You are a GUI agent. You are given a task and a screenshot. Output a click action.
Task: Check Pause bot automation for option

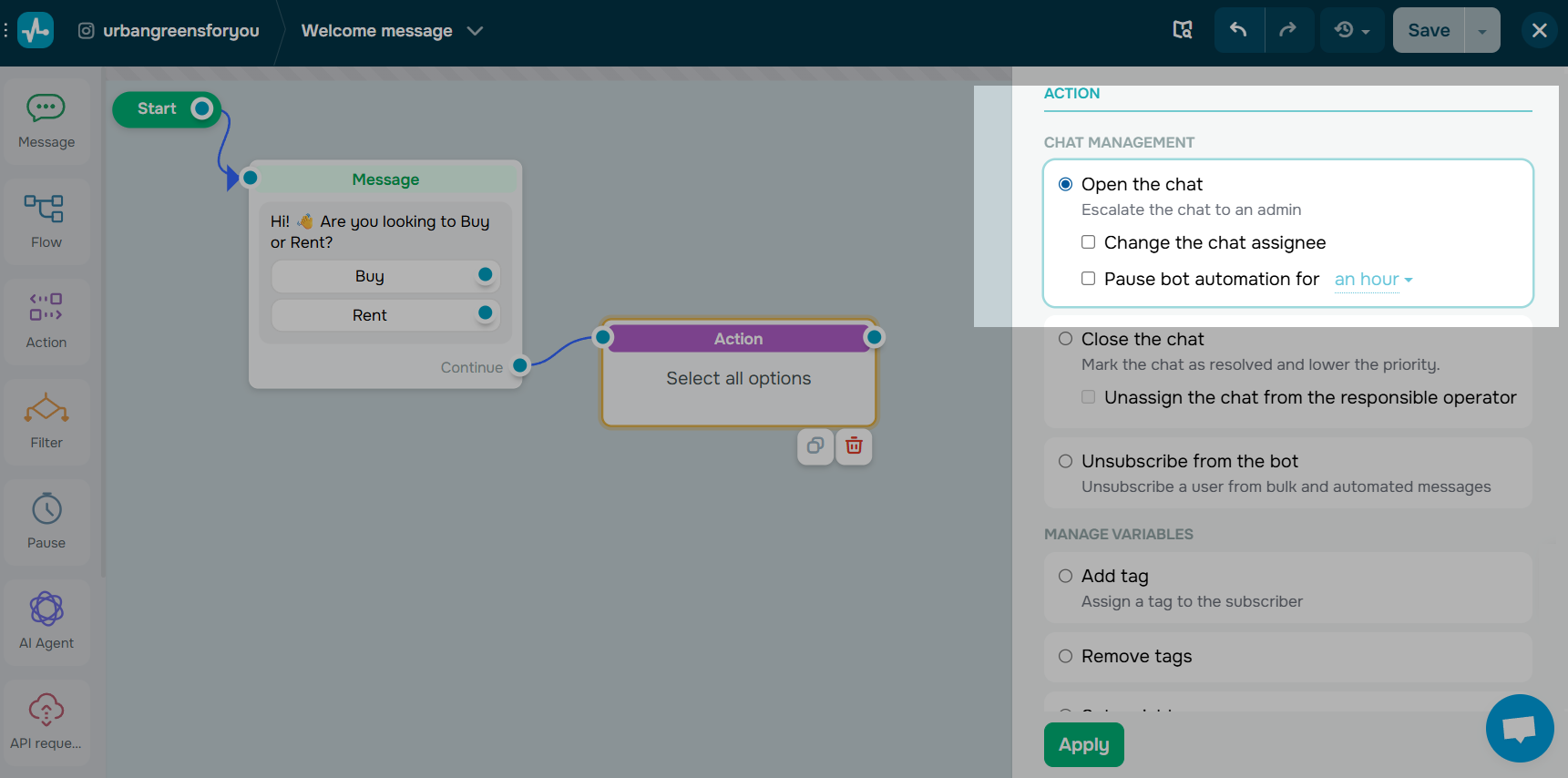tap(1088, 279)
